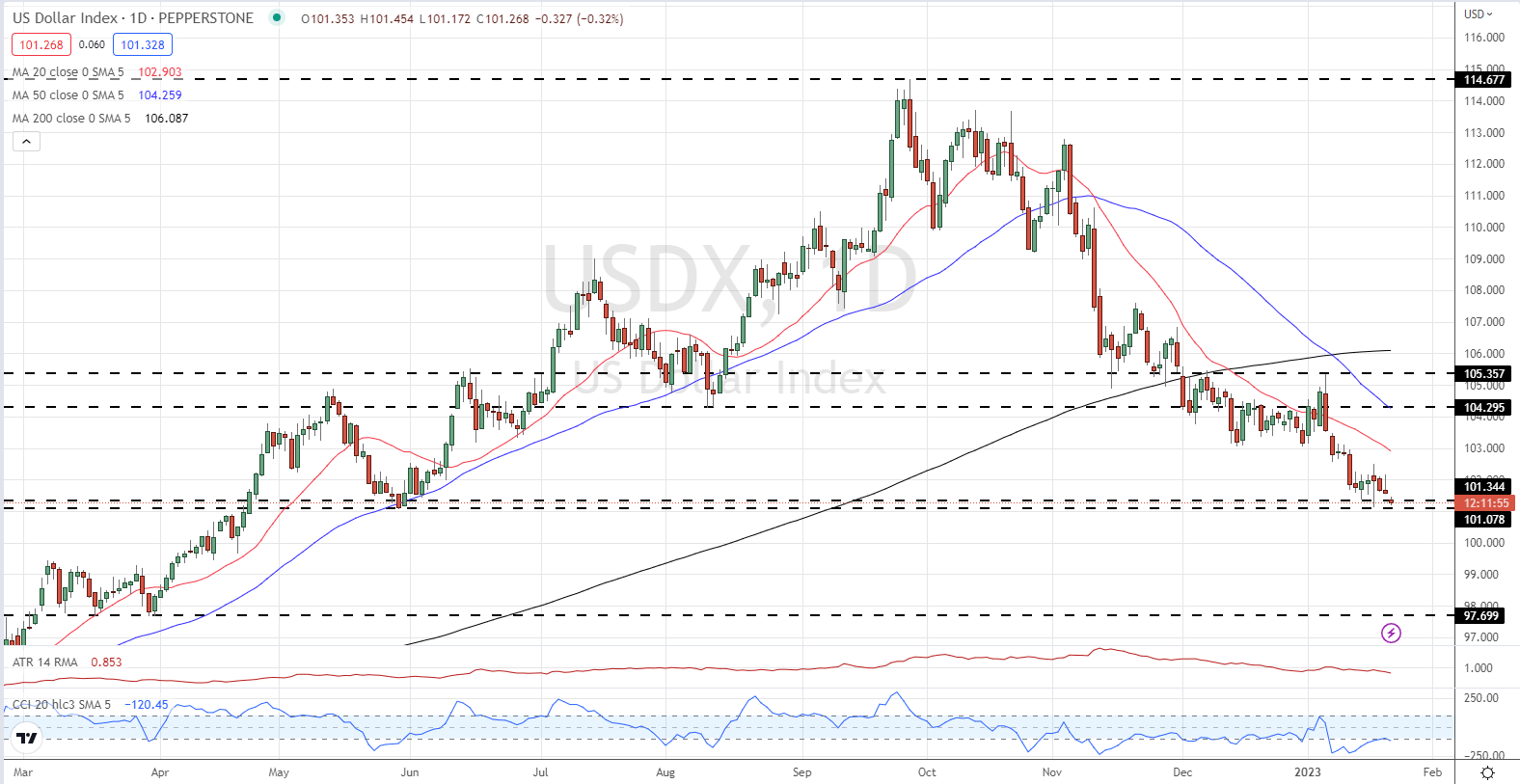Click the Jul label on time axis
Screen dimensions: 1520x784
click(x=540, y=772)
